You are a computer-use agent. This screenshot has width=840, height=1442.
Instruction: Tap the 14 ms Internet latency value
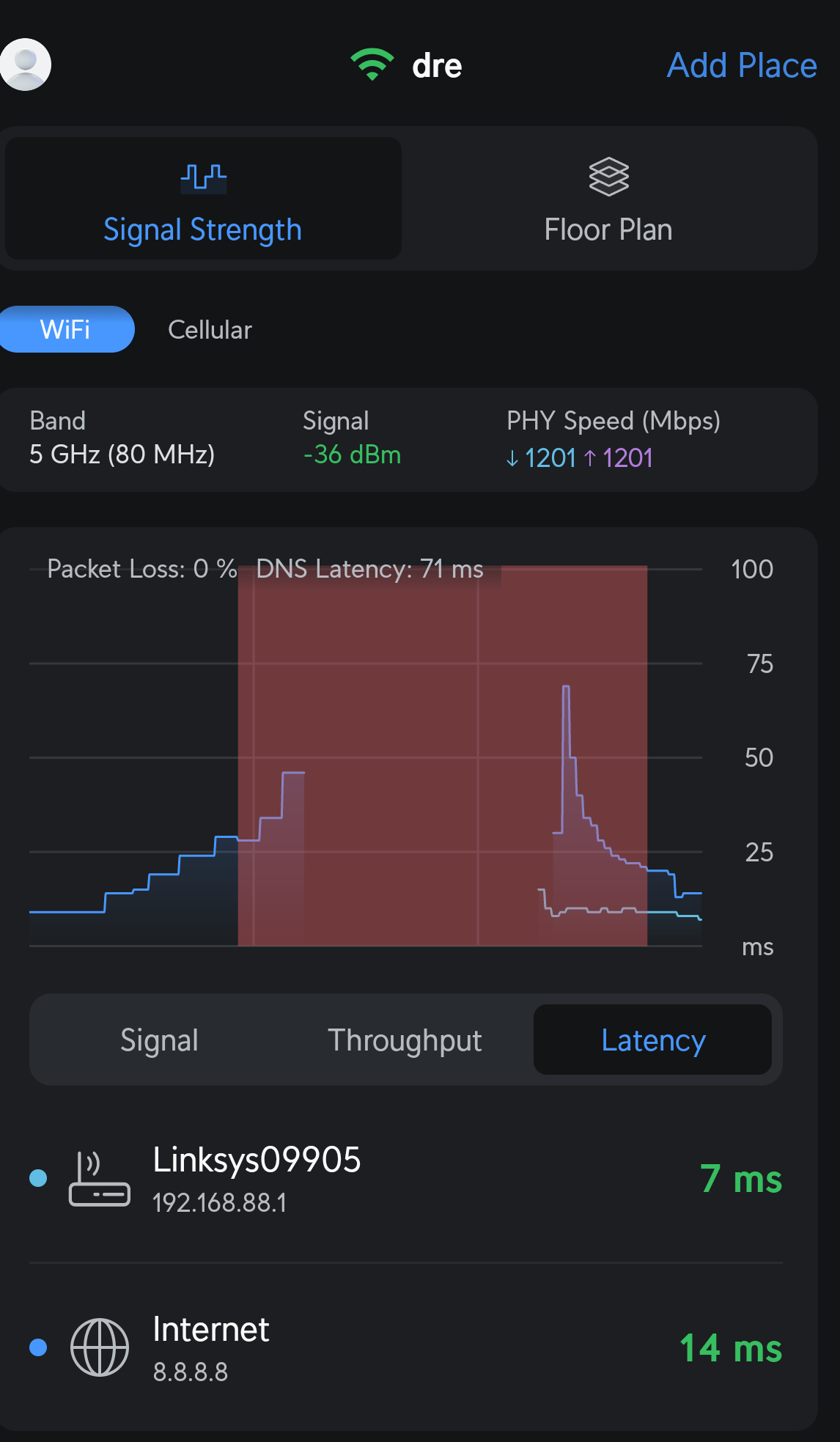click(730, 1348)
